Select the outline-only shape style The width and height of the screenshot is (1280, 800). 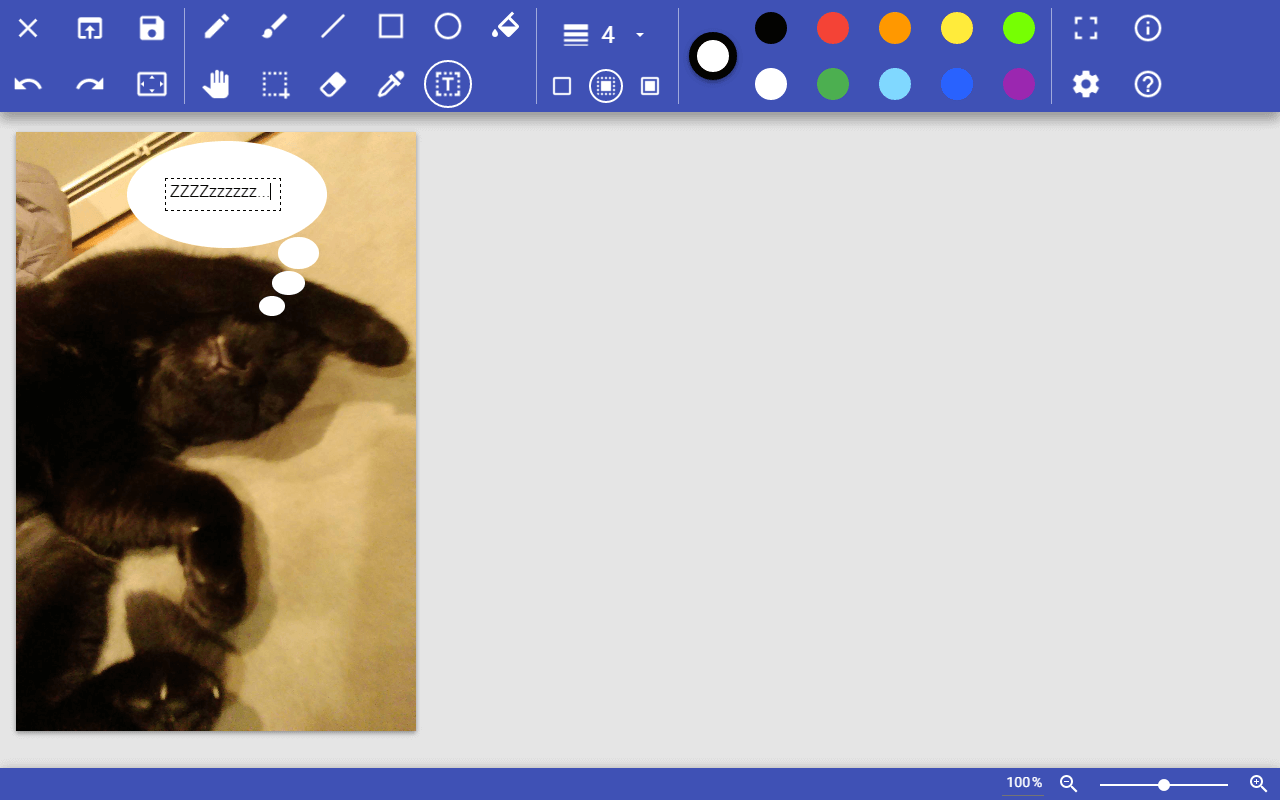click(562, 87)
